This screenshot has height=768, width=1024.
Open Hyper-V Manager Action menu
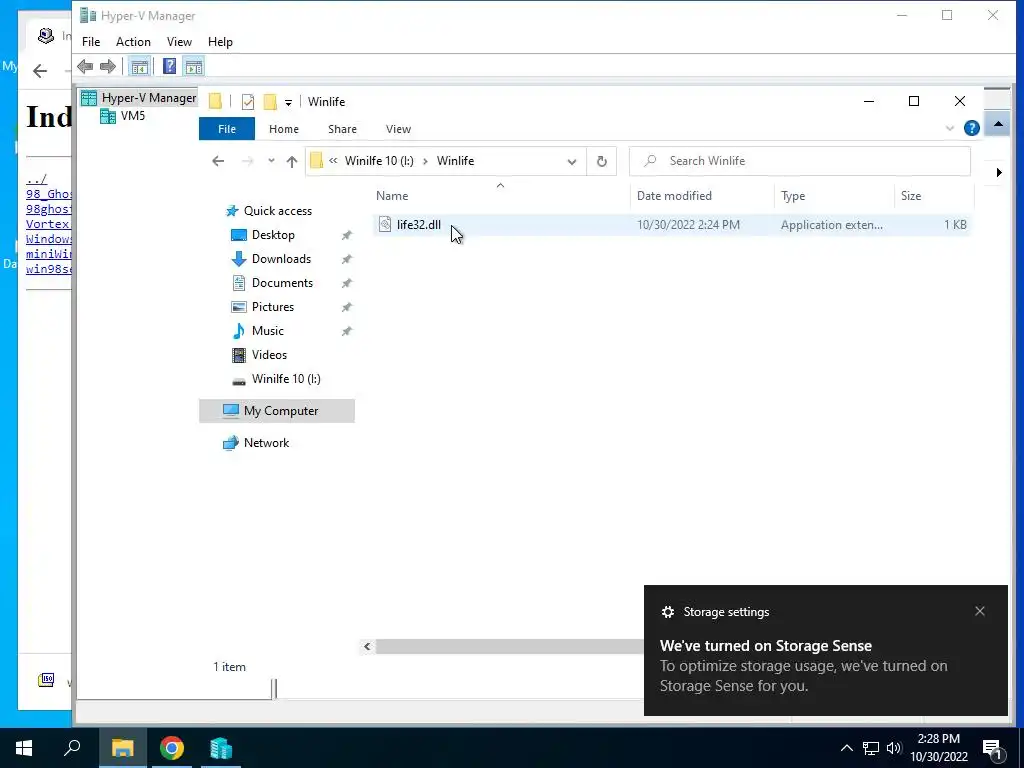pos(133,42)
